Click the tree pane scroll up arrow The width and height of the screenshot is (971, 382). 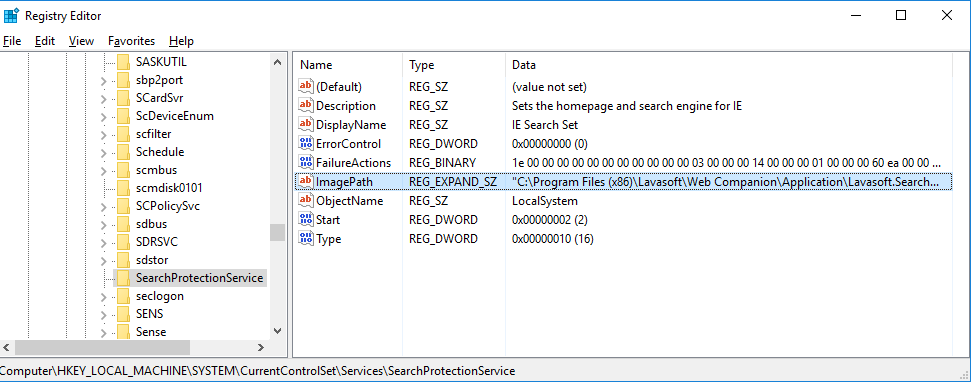pyautogui.click(x=277, y=61)
